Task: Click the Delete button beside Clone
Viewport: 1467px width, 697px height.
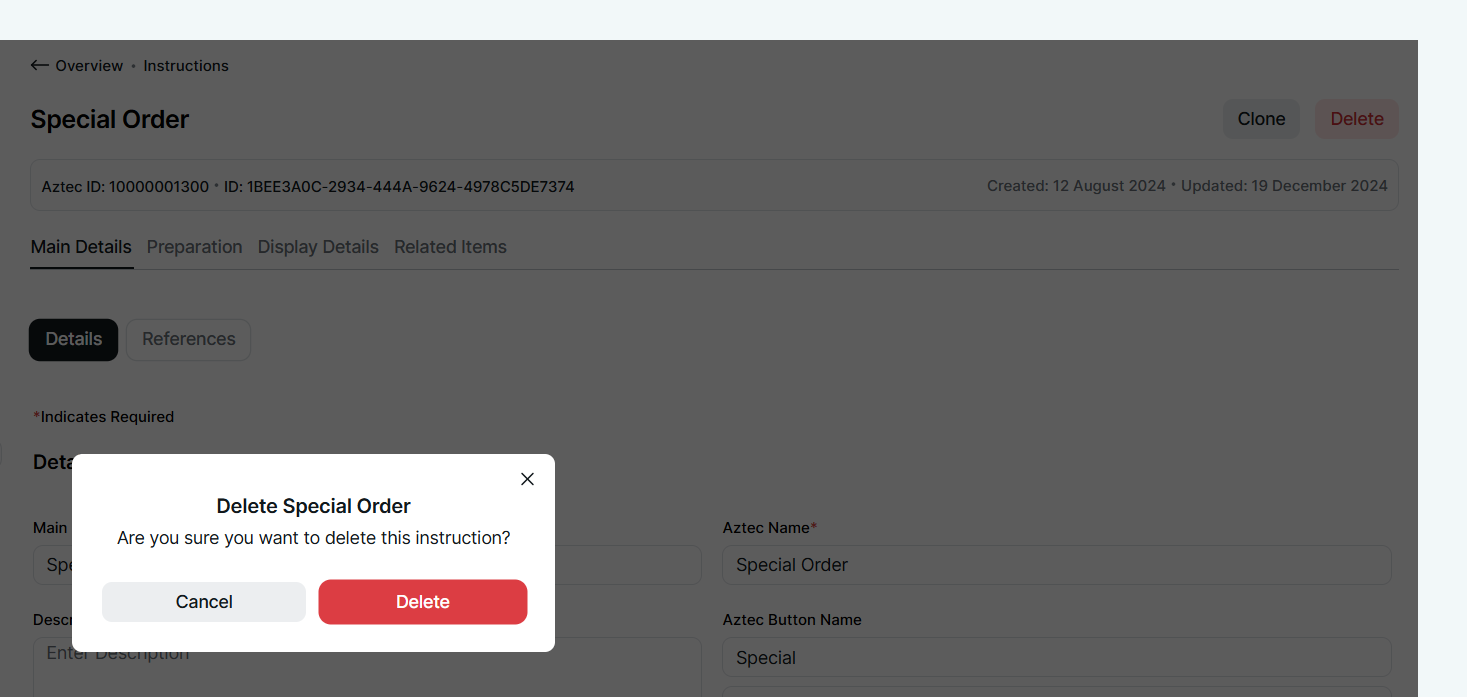Action: click(x=1356, y=119)
